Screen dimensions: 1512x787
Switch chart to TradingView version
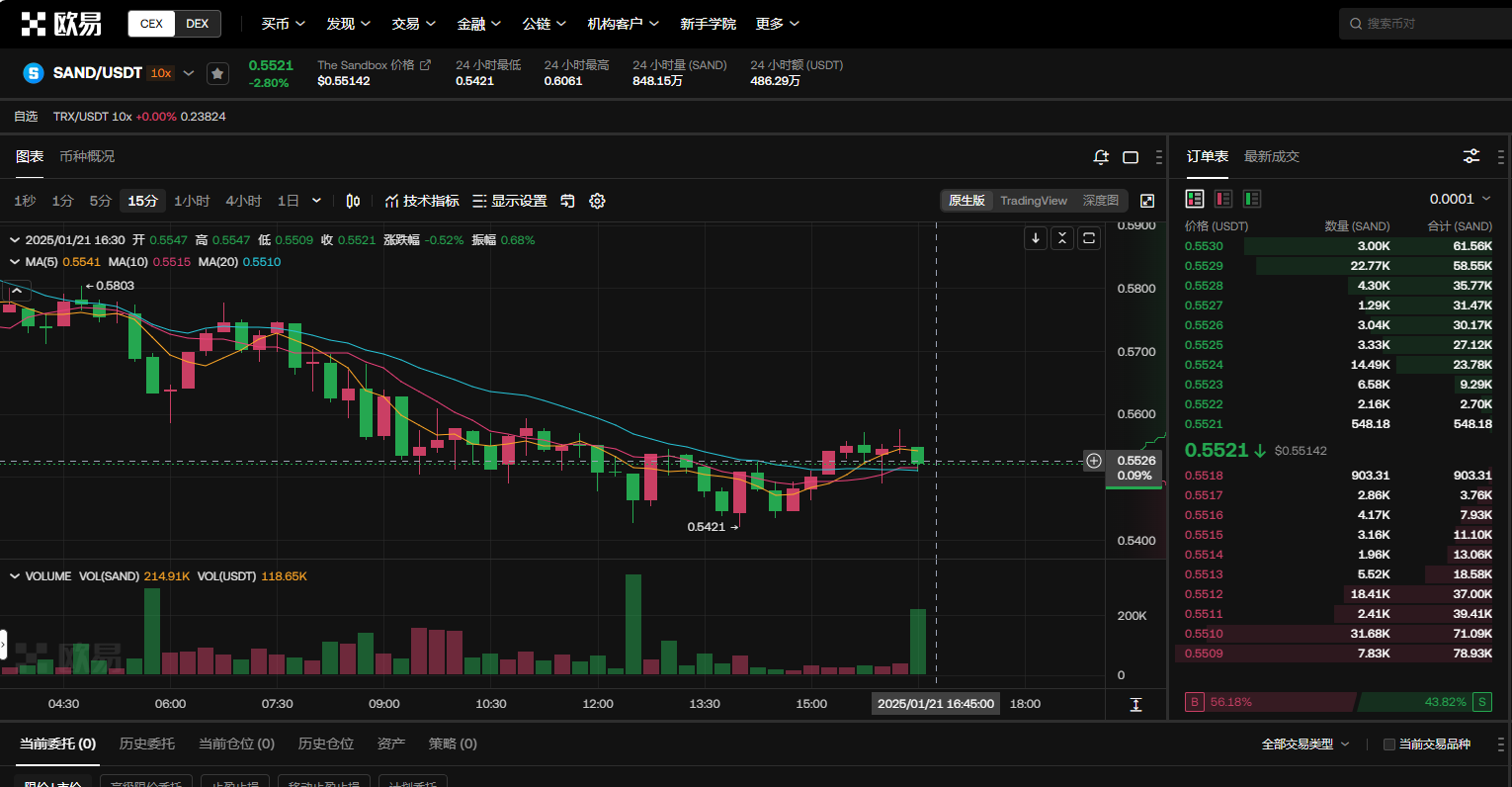(x=1033, y=201)
